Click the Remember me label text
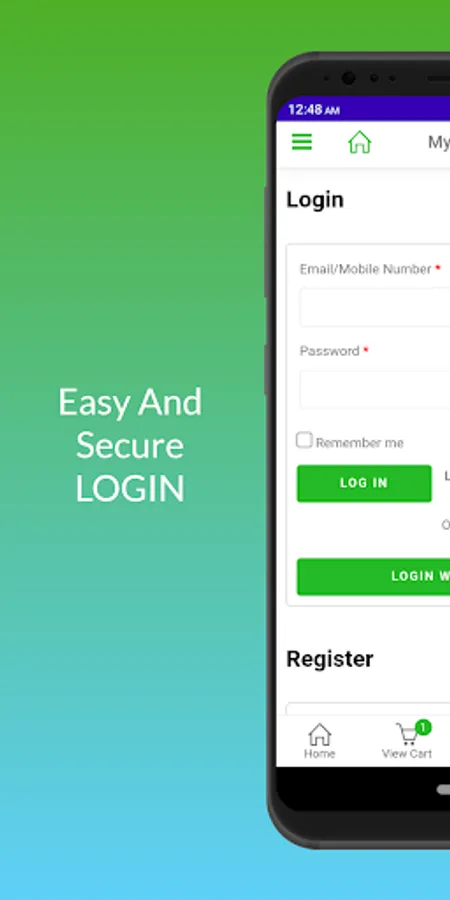Viewport: 450px width, 900px height. [360, 443]
